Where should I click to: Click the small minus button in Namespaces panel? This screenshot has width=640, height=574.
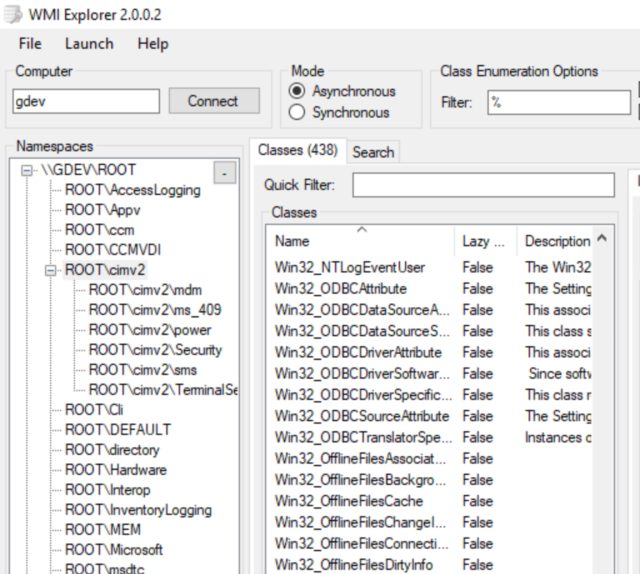(224, 173)
